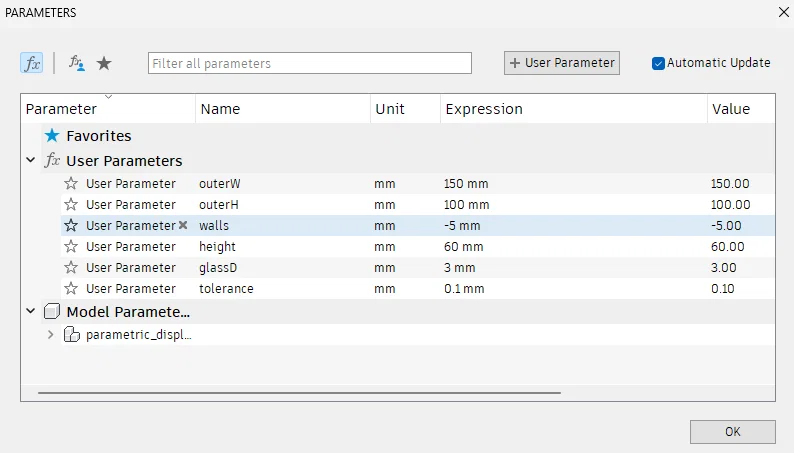Expand the parametric_displ tree node
The image size is (794, 453).
point(51,334)
